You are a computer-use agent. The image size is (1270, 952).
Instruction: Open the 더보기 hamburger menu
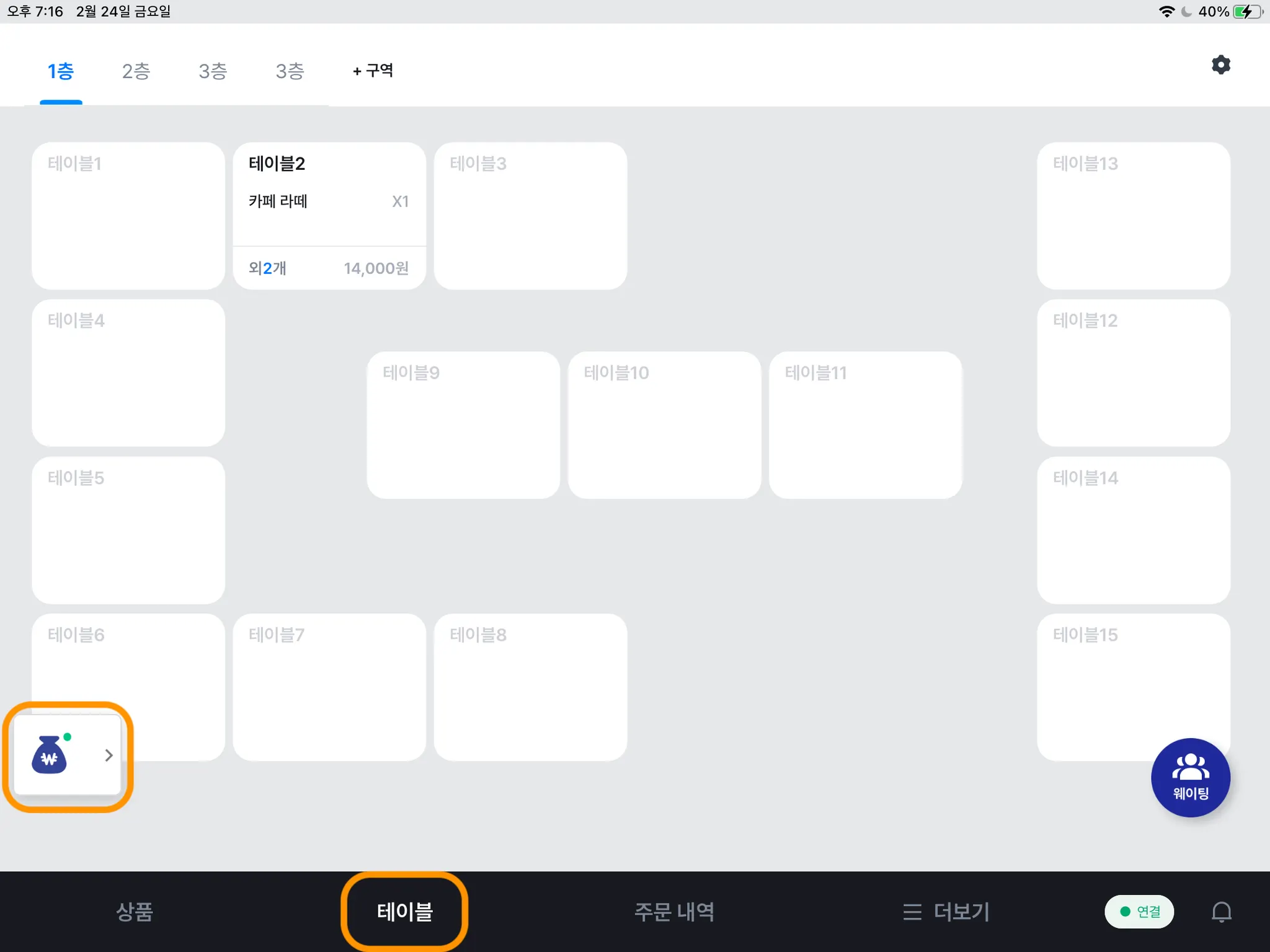tap(946, 912)
